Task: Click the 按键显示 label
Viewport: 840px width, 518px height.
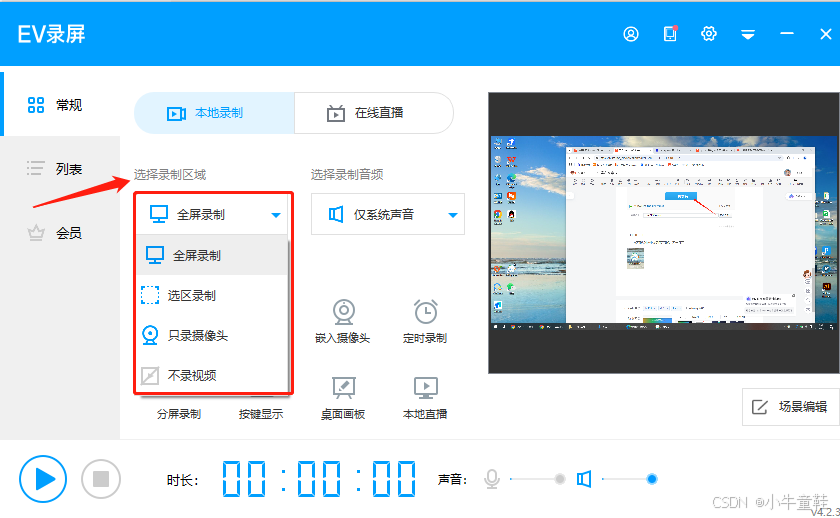Action: 261,414
